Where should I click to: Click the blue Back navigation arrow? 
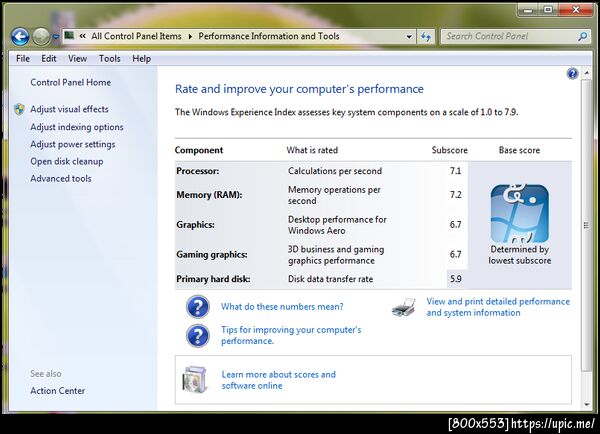pyautogui.click(x=20, y=37)
